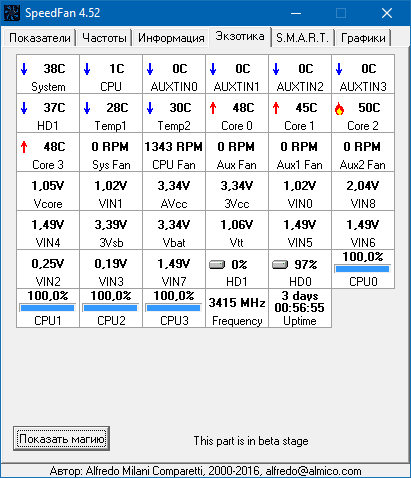411x478 pixels.
Task: Click the VIN7 voltage cell
Action: (174, 269)
